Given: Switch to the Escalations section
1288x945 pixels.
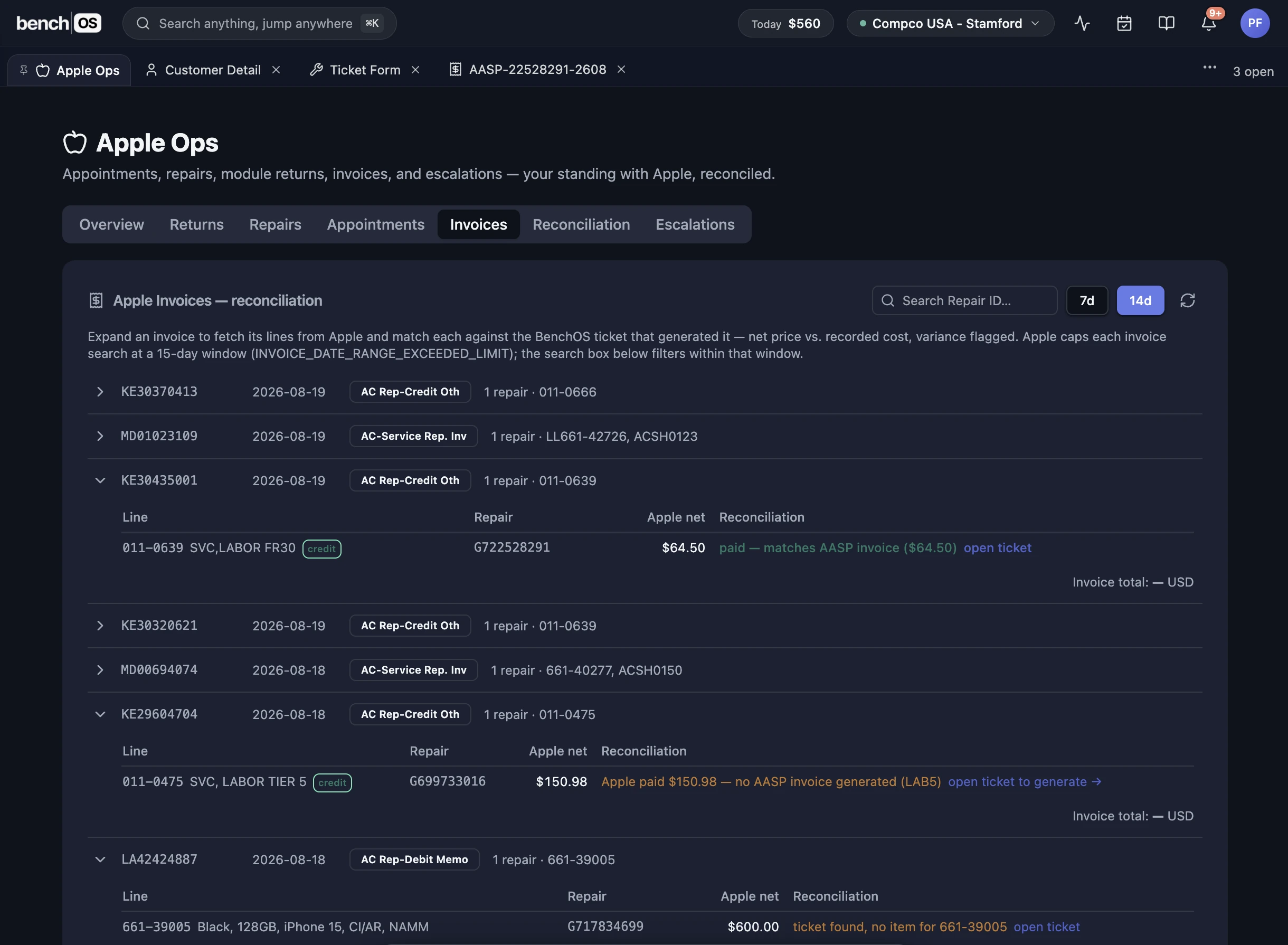Looking at the screenshot, I should tap(695, 224).
